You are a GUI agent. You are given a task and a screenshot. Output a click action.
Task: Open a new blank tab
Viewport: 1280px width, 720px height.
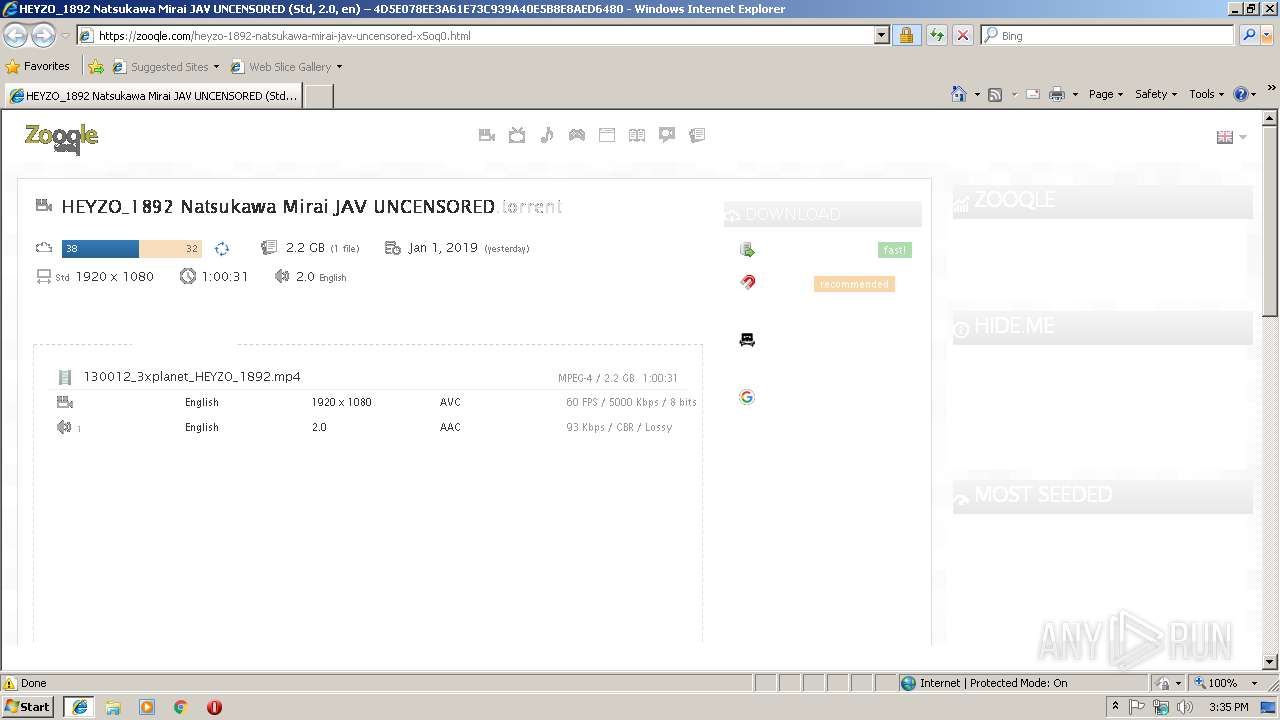318,96
